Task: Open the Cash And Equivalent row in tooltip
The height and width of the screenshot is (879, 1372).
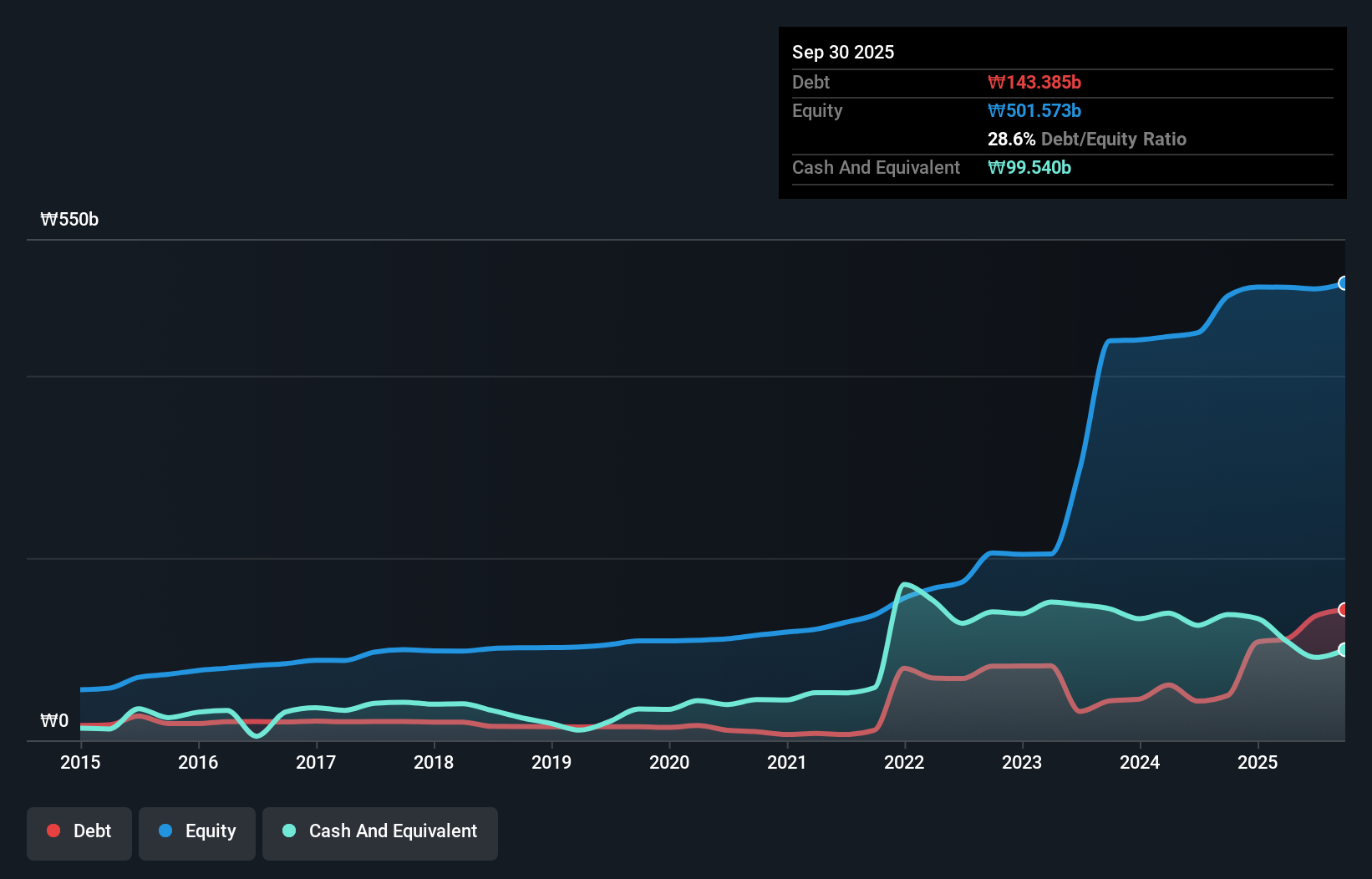Action: pos(876,167)
